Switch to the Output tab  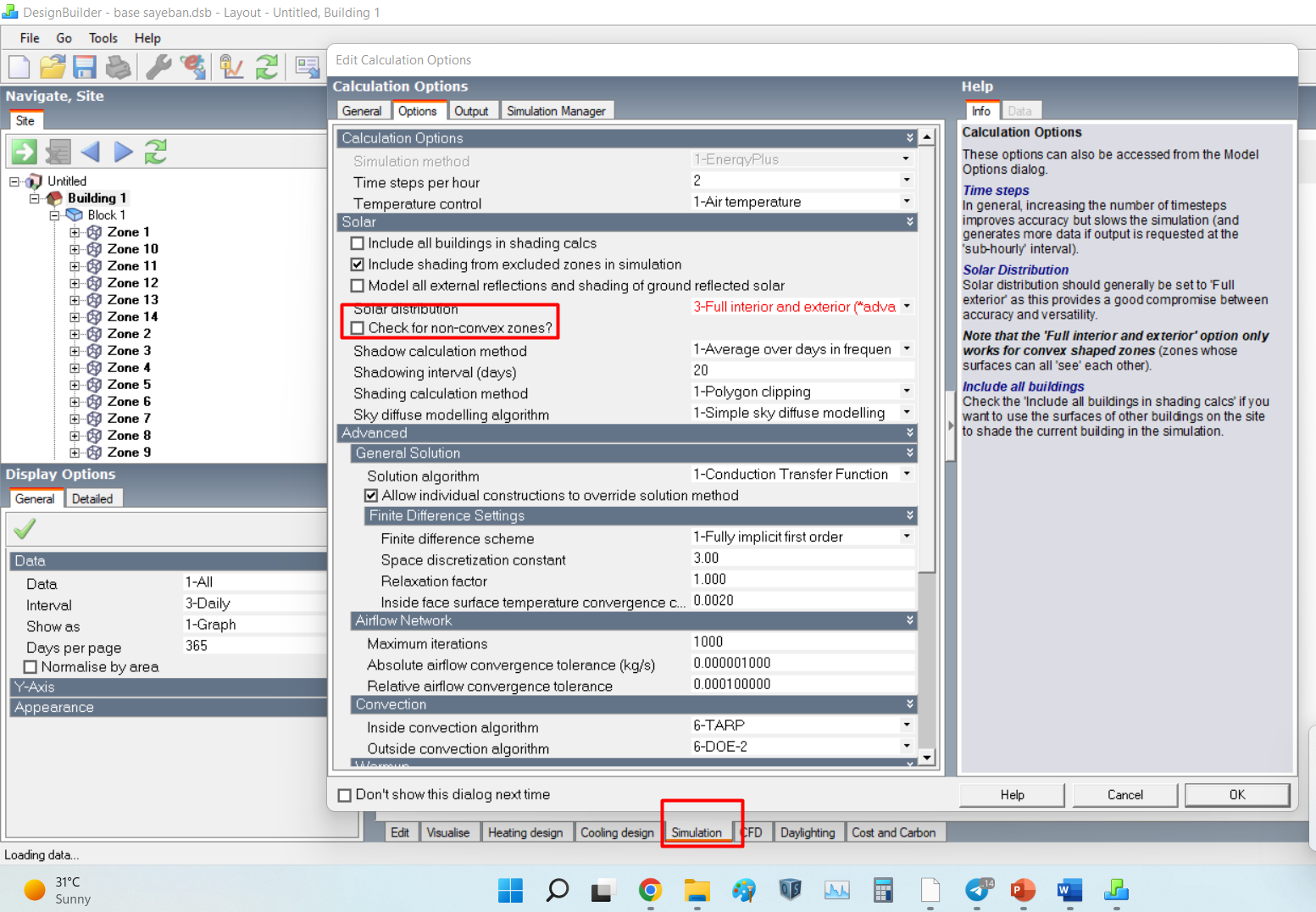(471, 111)
